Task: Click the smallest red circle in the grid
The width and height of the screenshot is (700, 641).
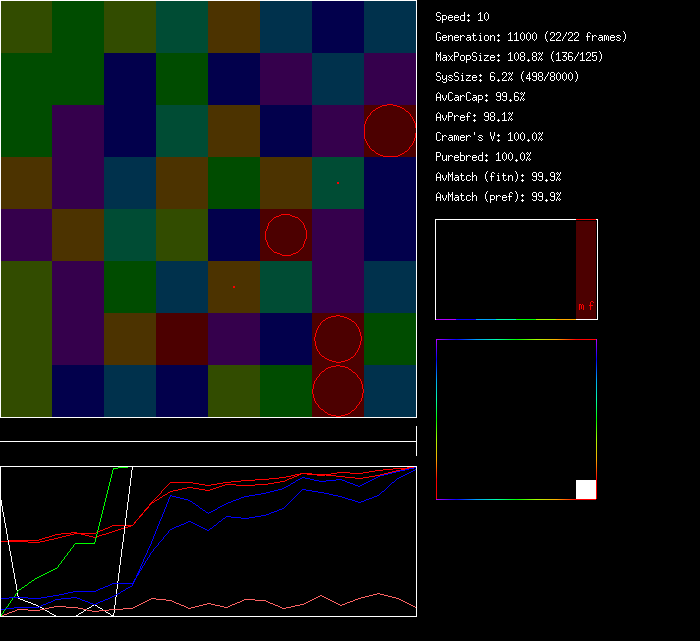Action: point(286,235)
